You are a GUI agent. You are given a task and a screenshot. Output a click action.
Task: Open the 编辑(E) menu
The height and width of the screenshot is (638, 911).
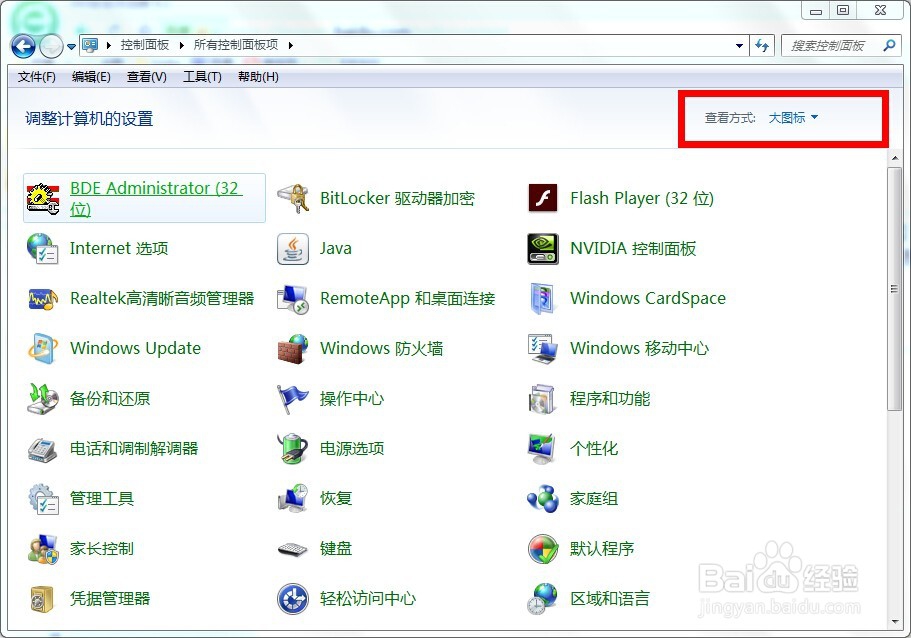(91, 77)
